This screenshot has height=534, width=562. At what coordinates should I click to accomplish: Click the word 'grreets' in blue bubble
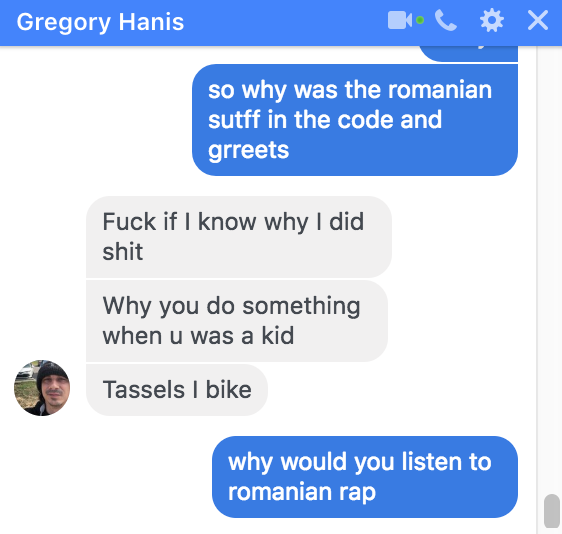pyautogui.click(x=248, y=150)
